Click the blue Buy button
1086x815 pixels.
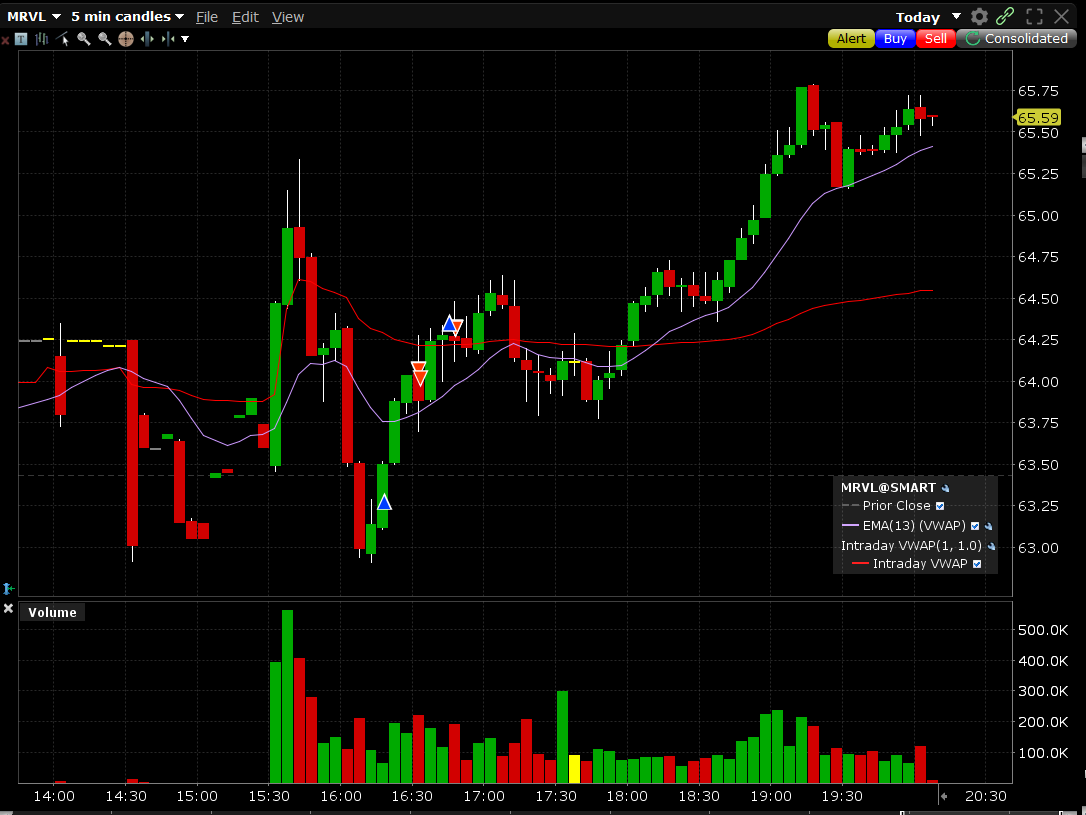(895, 39)
